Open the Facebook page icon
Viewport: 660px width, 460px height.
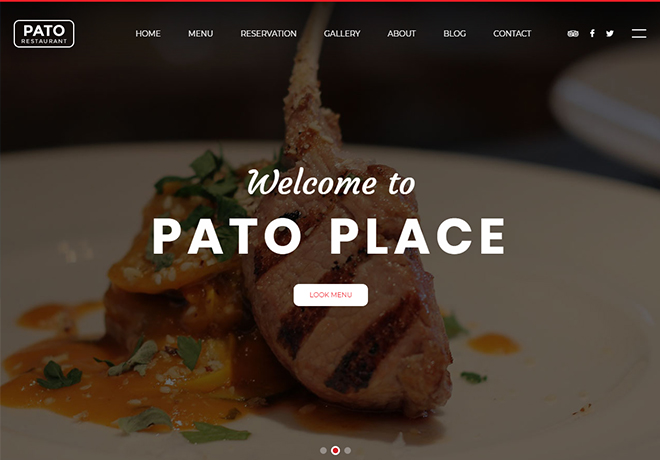(592, 33)
